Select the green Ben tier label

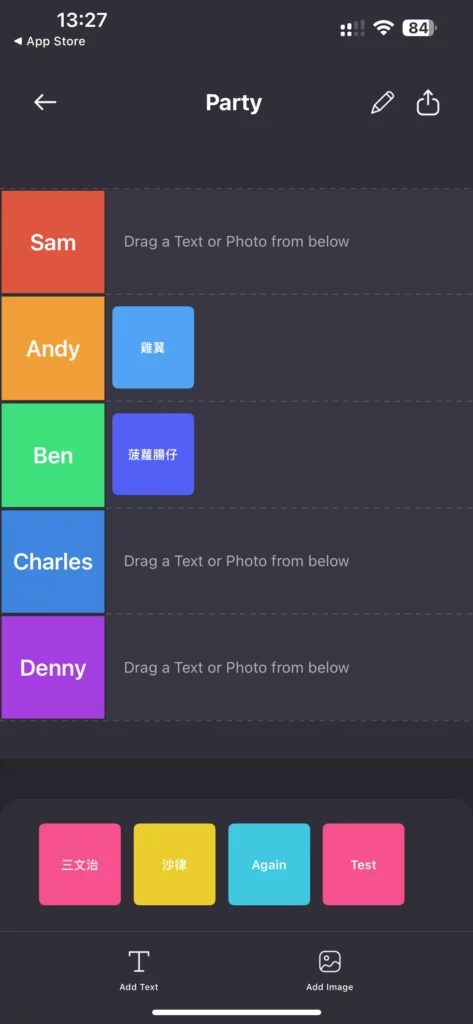pyautogui.click(x=53, y=455)
